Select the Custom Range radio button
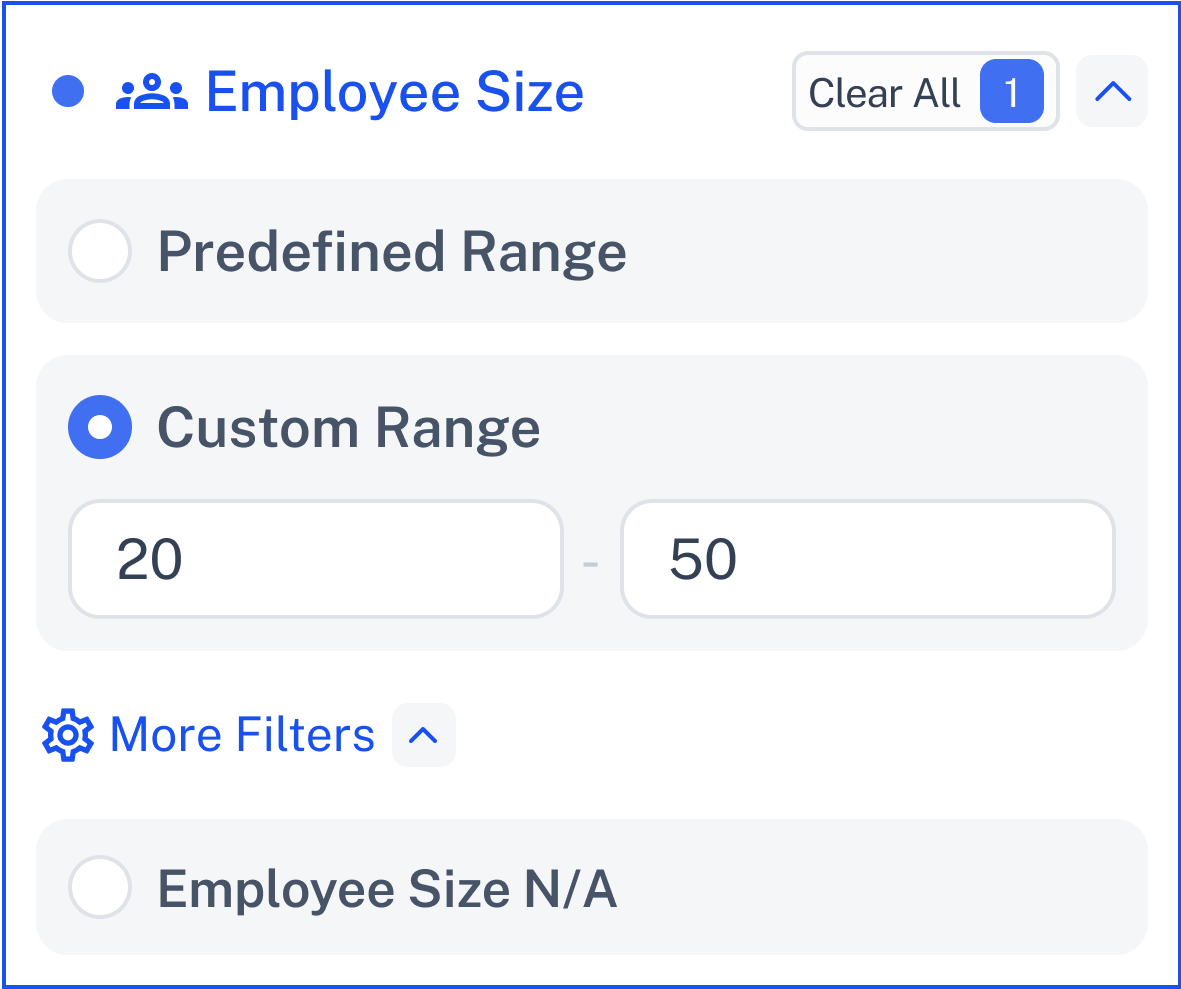1181x989 pixels. coord(100,427)
